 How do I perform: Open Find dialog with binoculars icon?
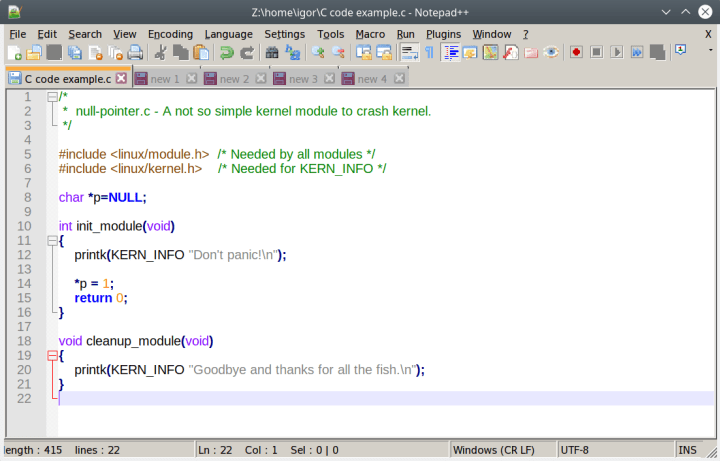272,52
